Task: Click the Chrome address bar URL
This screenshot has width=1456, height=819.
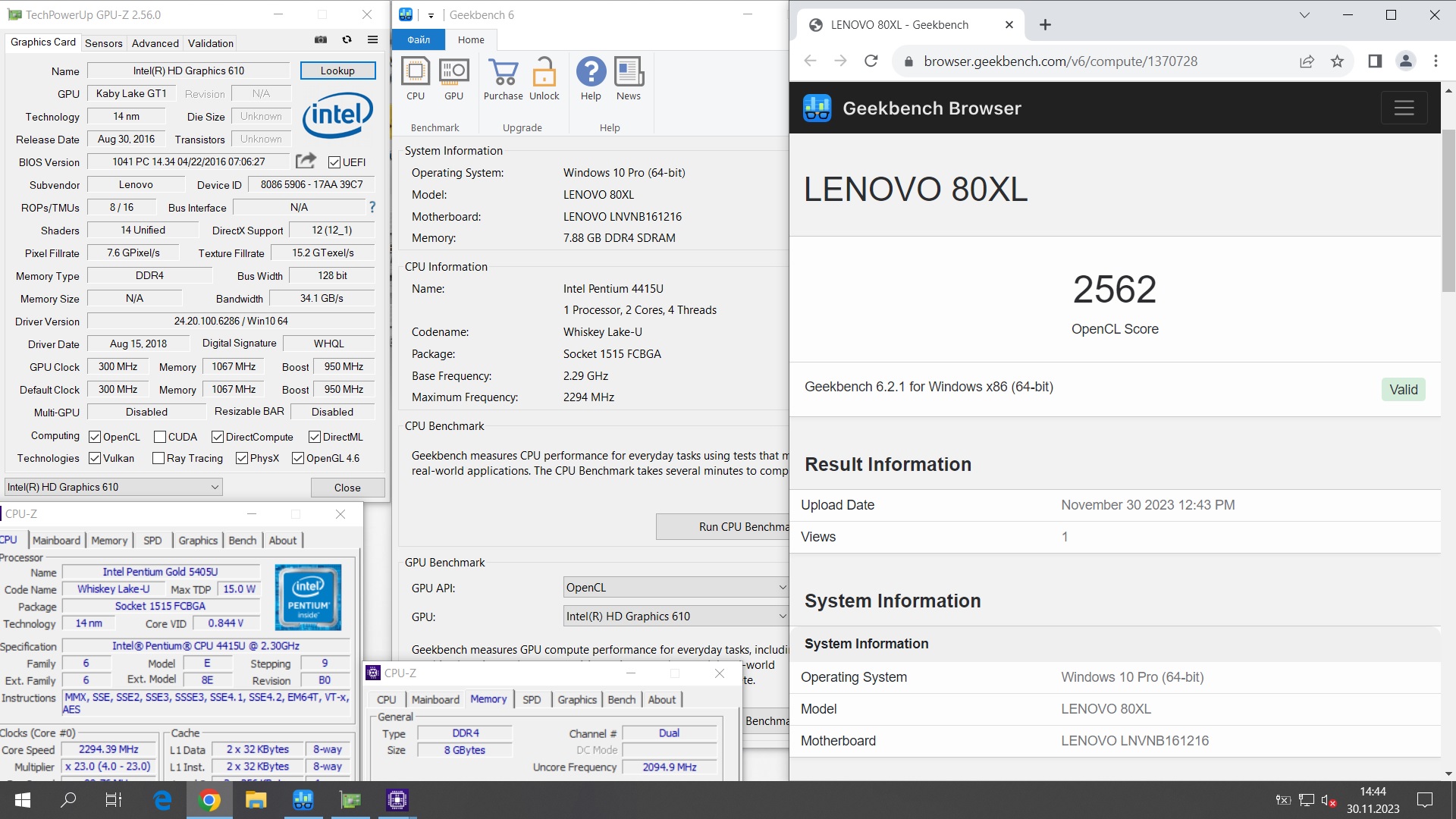Action: tap(1060, 61)
